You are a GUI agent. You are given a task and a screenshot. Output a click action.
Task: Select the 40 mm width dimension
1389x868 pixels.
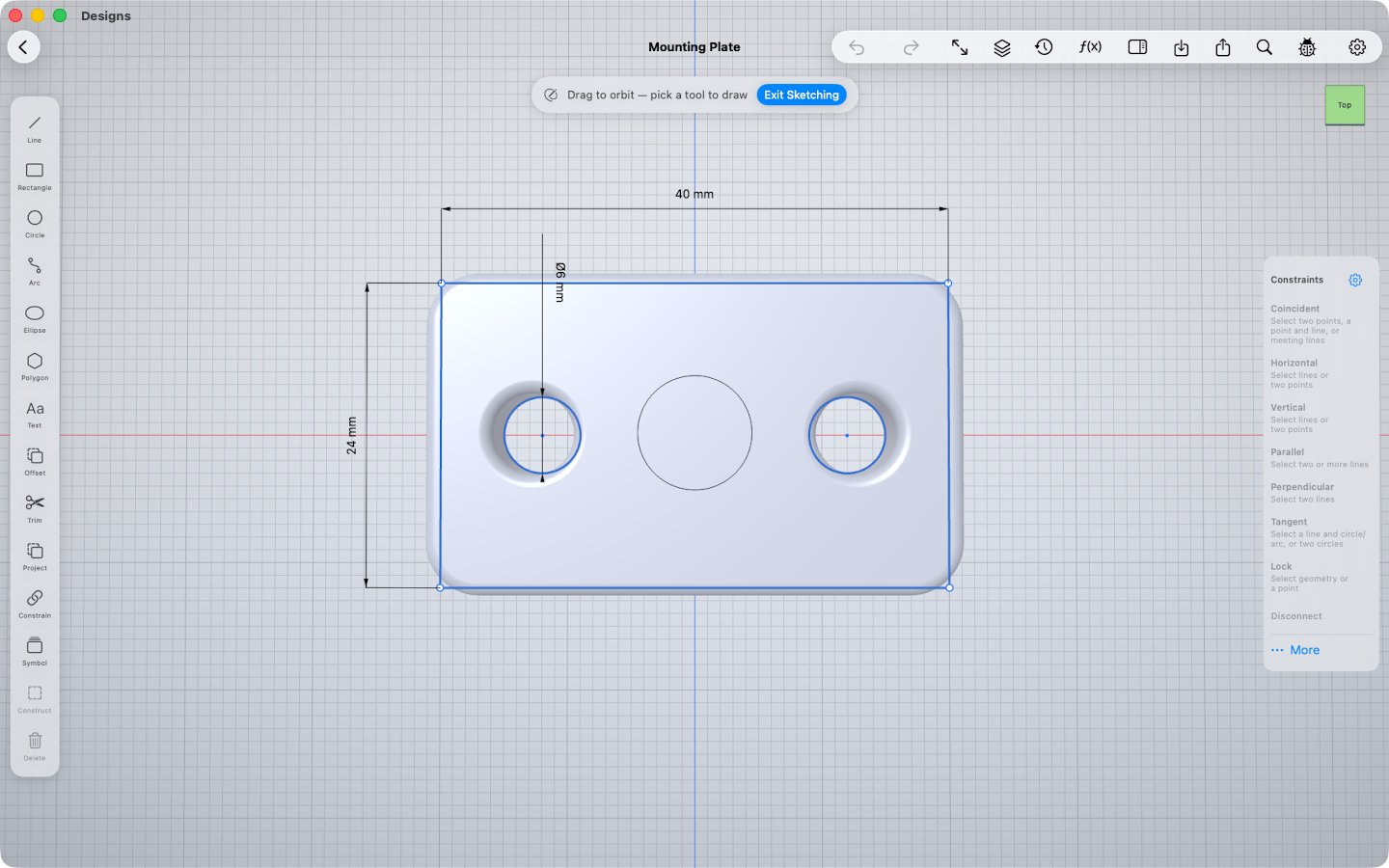coord(694,194)
